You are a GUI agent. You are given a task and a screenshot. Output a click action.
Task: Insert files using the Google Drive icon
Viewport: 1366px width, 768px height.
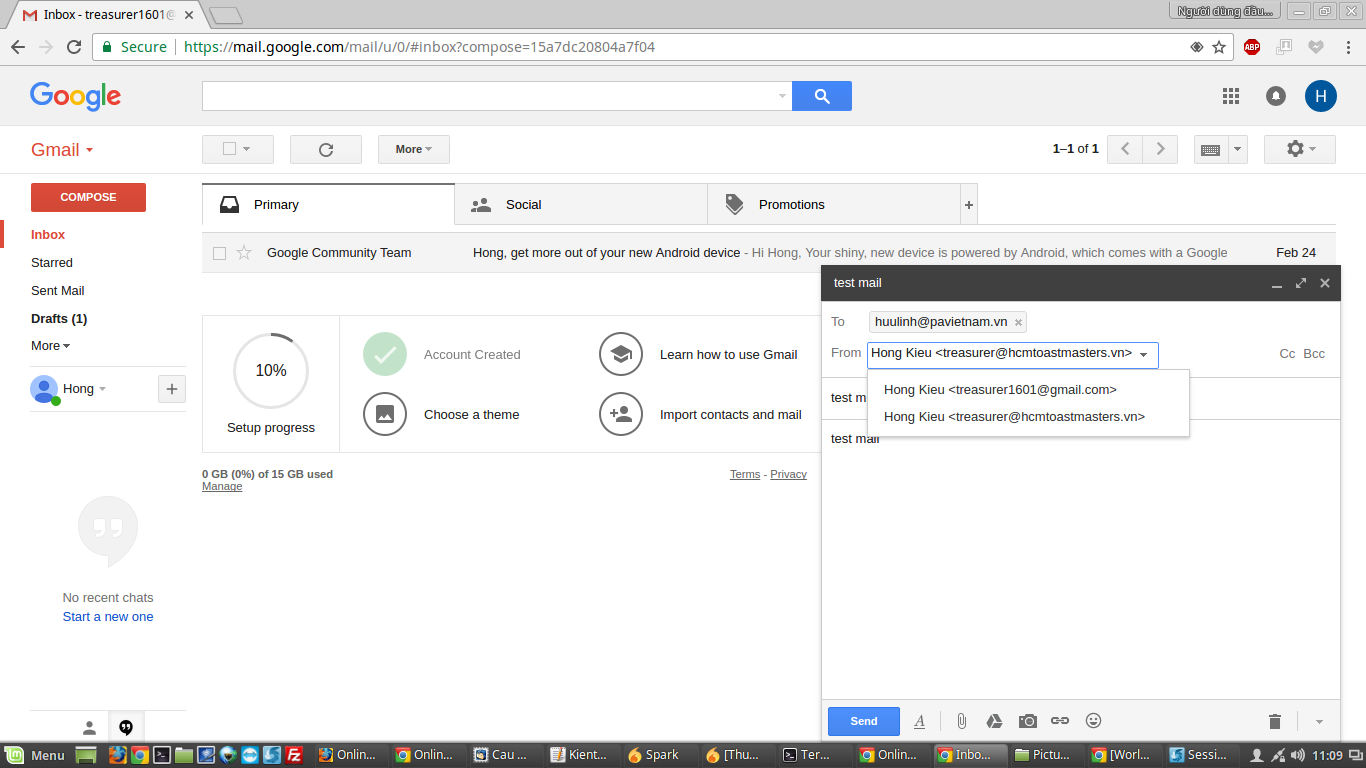(994, 721)
